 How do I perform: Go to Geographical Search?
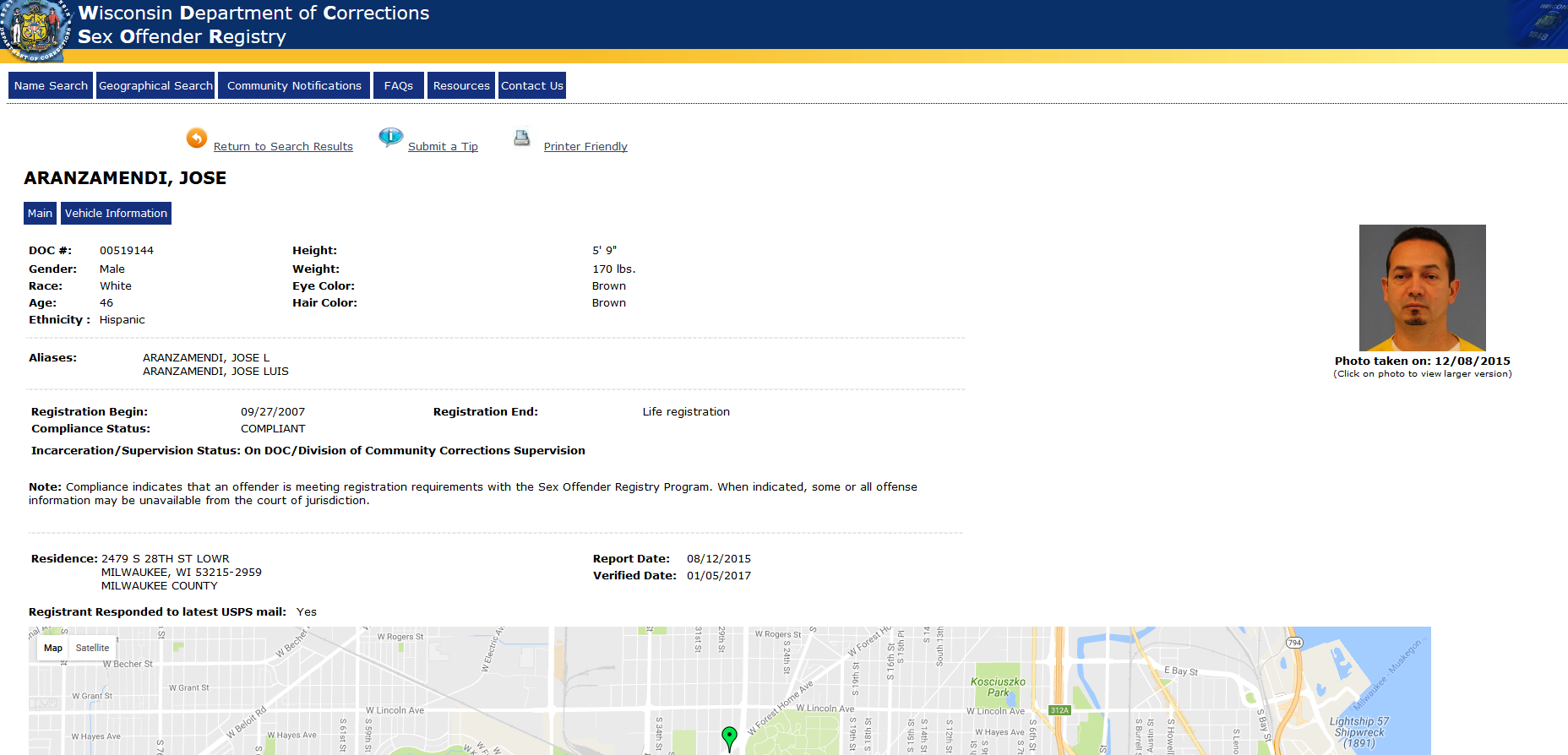155,86
